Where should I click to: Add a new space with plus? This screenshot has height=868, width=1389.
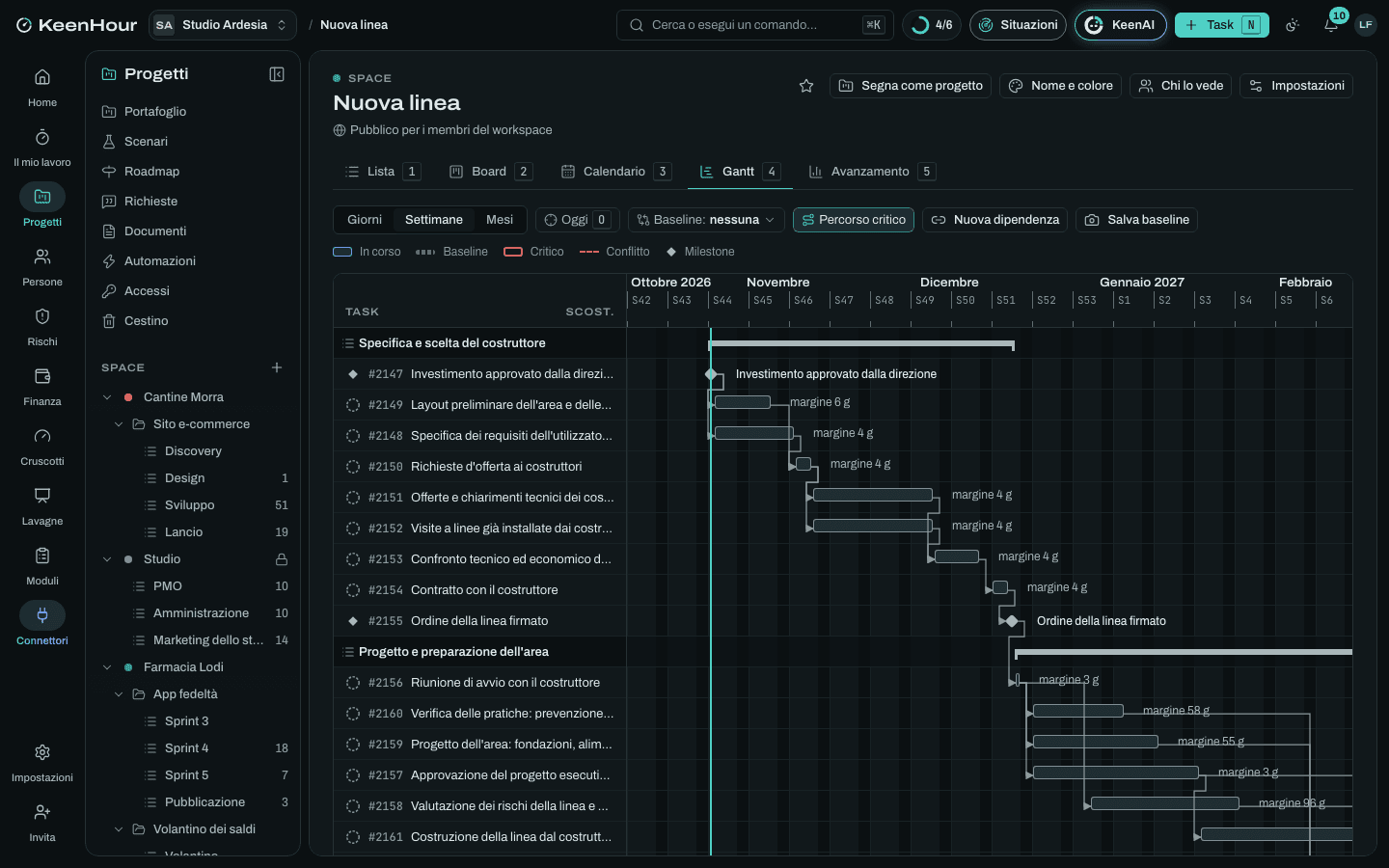click(x=277, y=367)
